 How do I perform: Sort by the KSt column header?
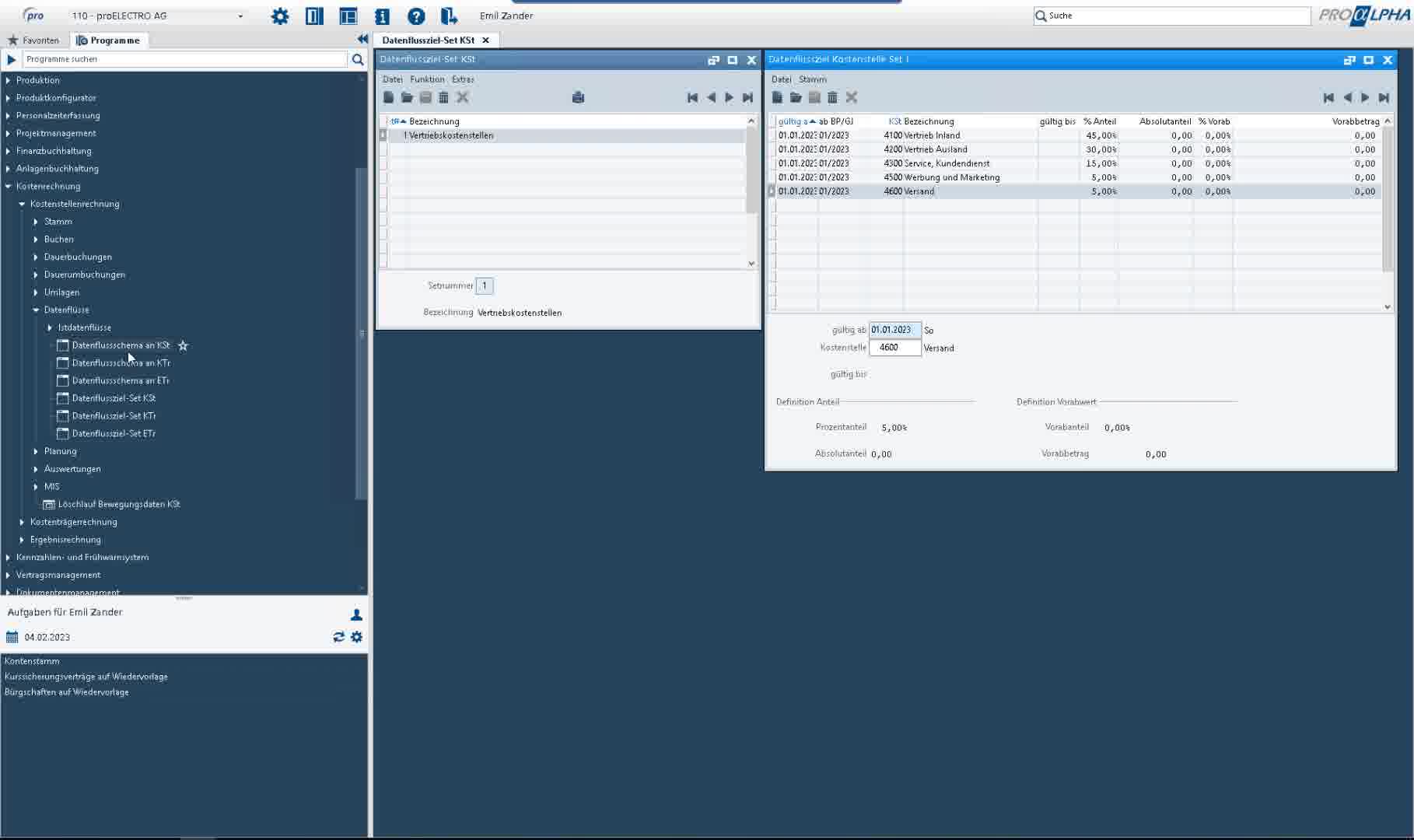894,121
